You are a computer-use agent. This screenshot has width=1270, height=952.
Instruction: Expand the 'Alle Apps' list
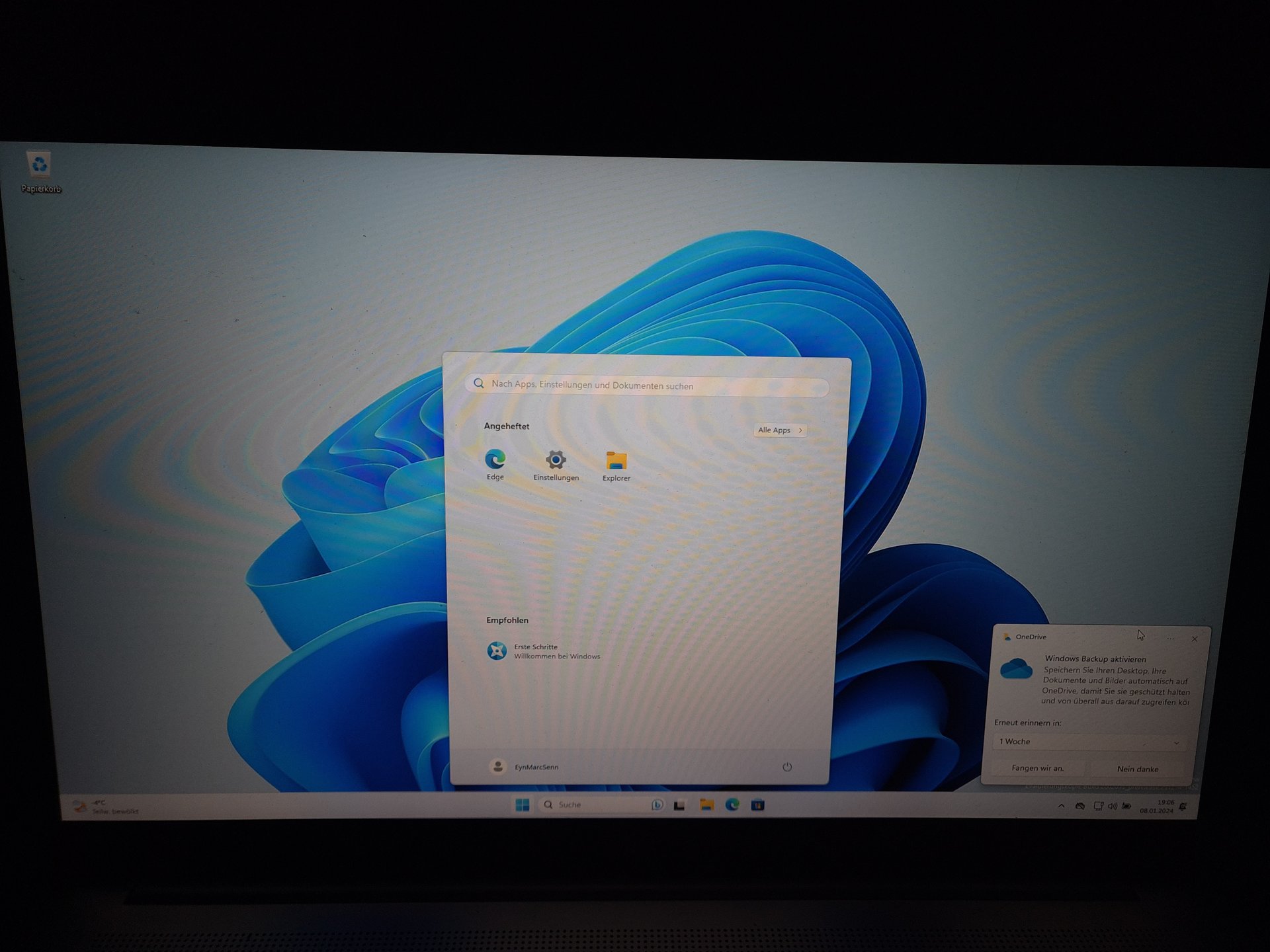780,430
